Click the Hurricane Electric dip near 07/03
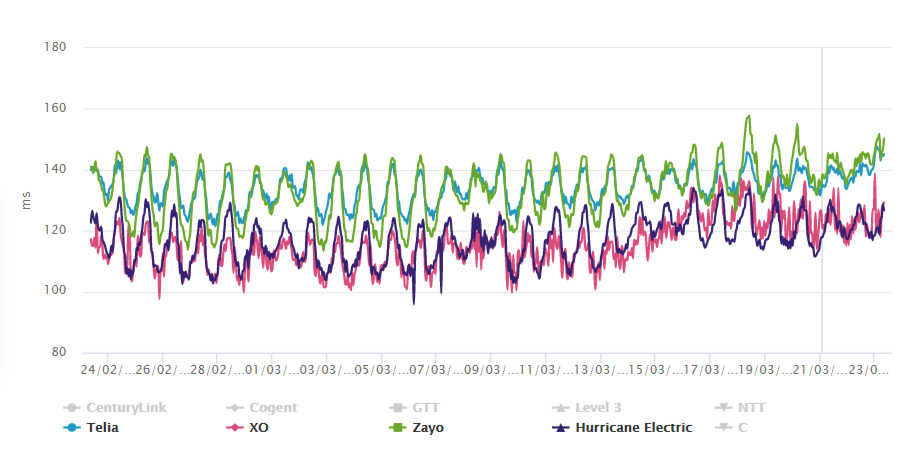 point(414,303)
